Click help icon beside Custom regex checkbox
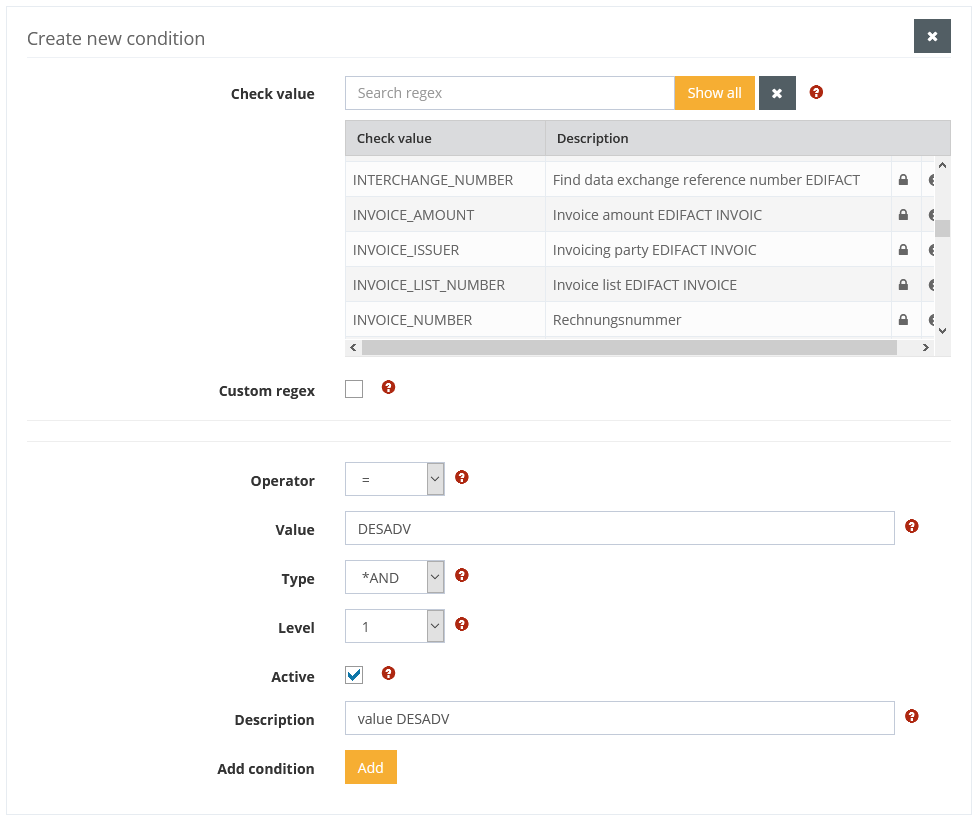 (389, 388)
